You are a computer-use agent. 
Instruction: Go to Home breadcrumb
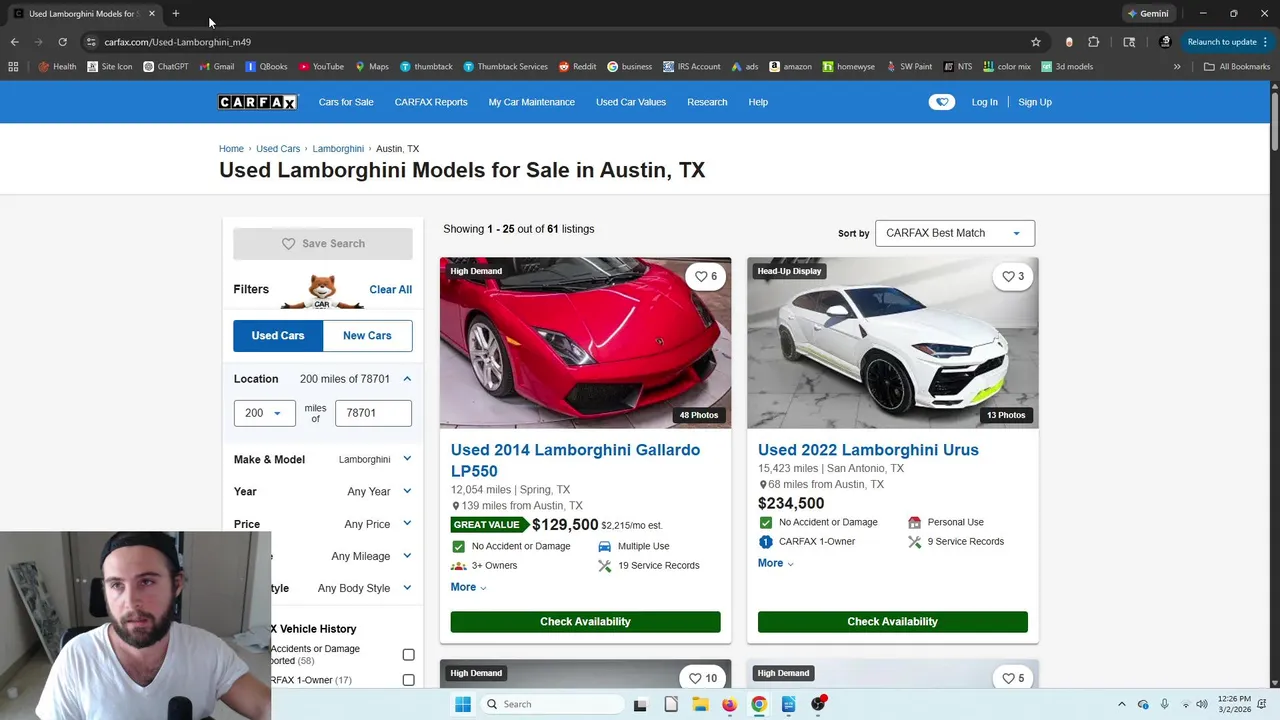click(231, 149)
